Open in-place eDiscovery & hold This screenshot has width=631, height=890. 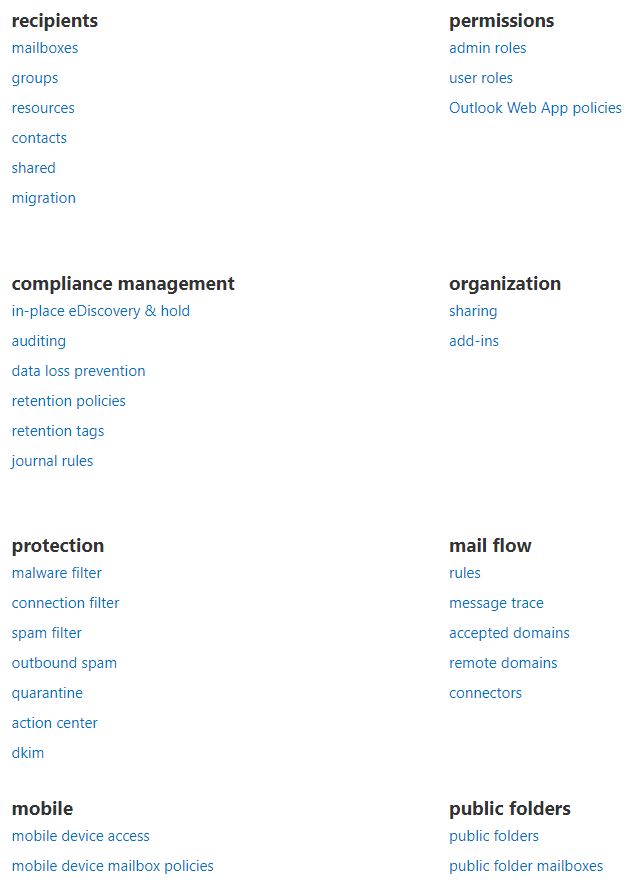100,311
